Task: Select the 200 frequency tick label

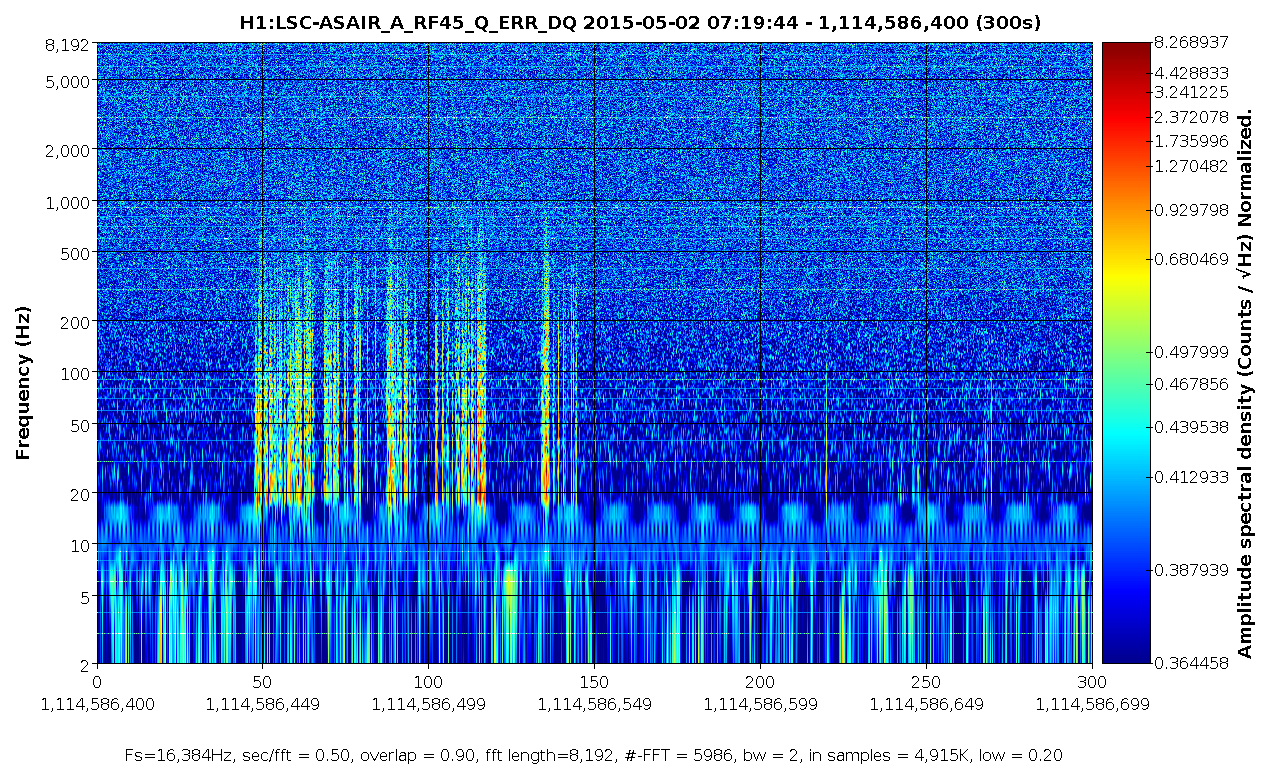Action: click(x=76, y=322)
